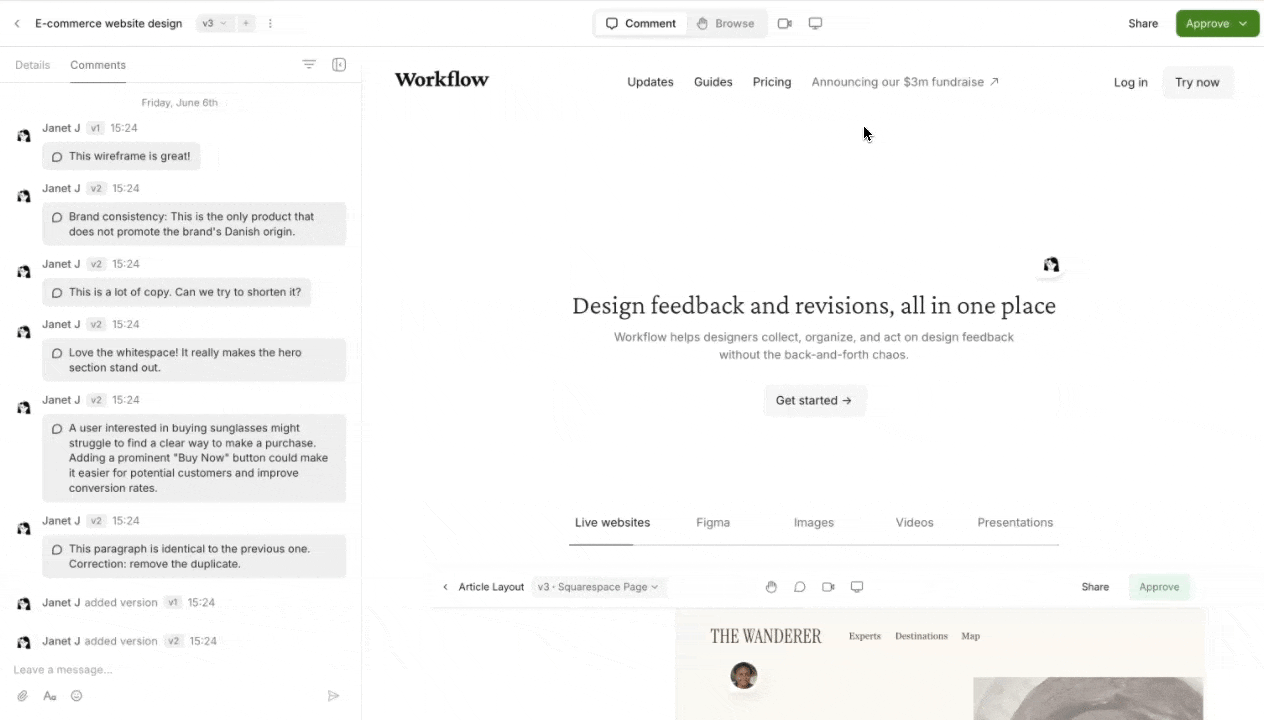
Task: Click the Log in link
Action: click(x=1131, y=82)
